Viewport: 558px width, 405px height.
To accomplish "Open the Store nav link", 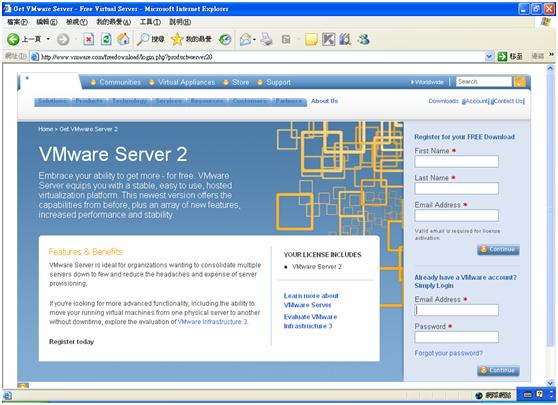I will point(241,82).
